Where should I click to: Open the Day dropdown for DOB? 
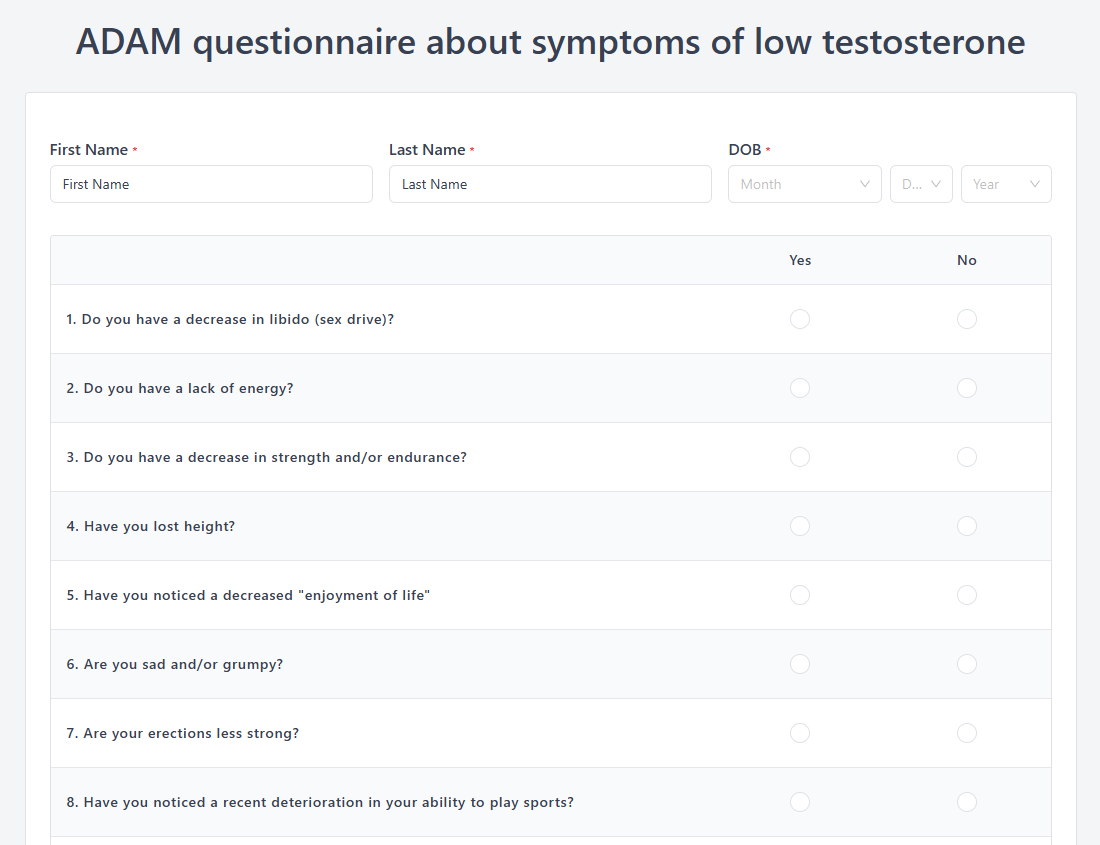(921, 184)
